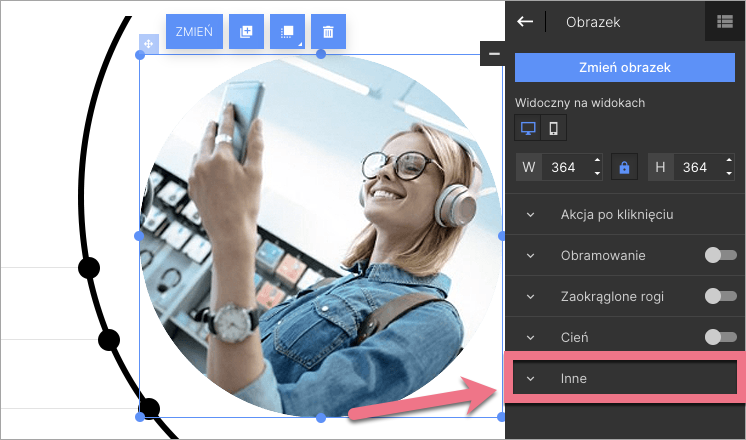Expand the Akcja po kliknięciu section

616,215
